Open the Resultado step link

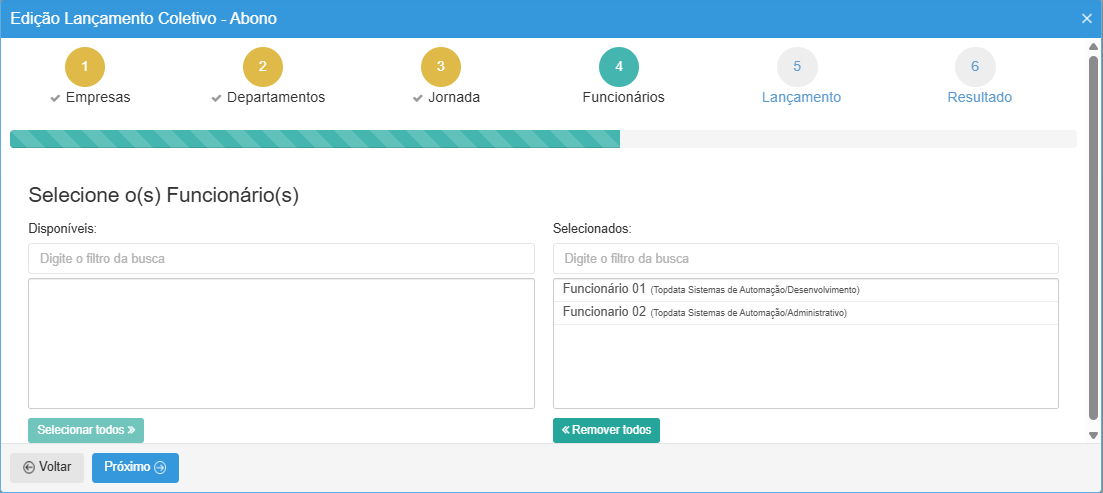(979, 98)
